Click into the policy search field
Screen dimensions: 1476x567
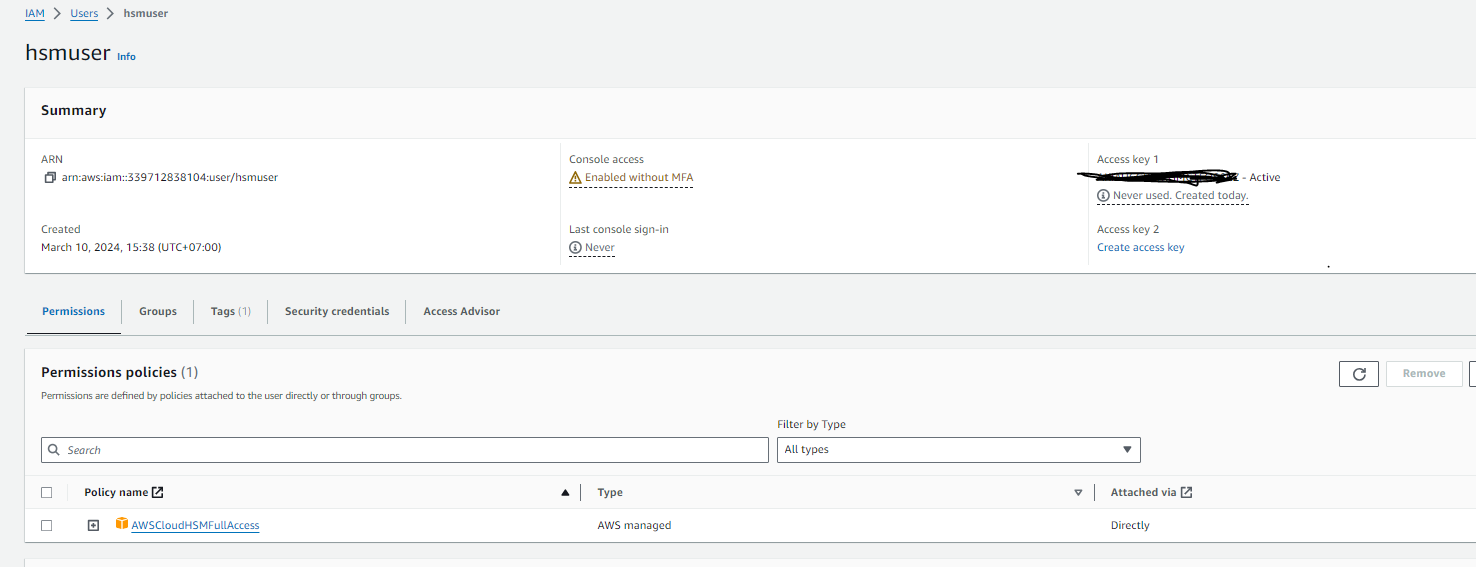[410, 450]
